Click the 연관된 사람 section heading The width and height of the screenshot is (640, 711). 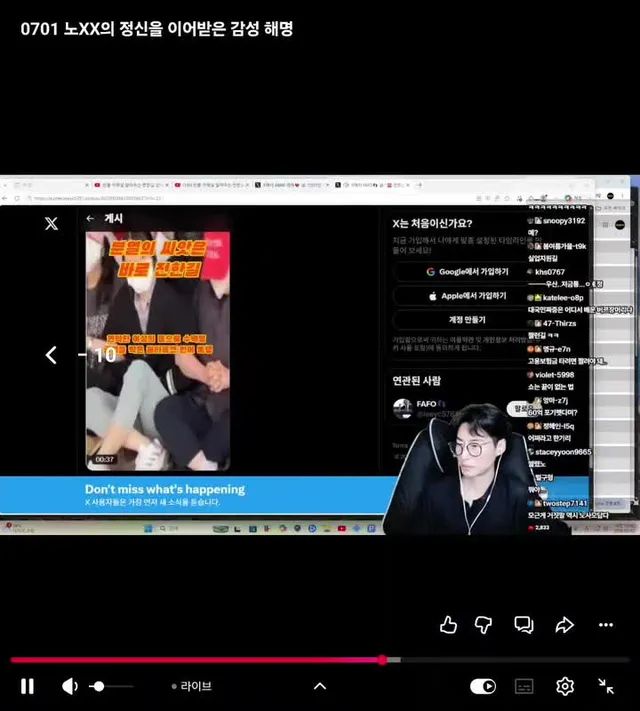(416, 380)
